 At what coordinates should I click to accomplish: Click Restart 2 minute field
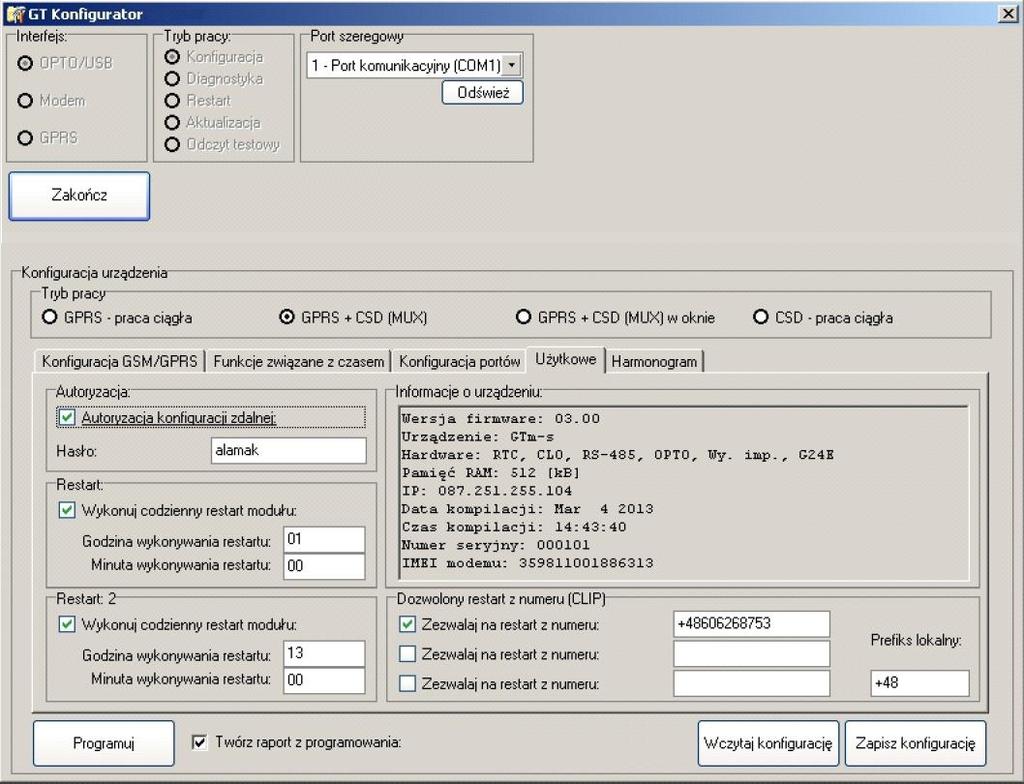(324, 681)
